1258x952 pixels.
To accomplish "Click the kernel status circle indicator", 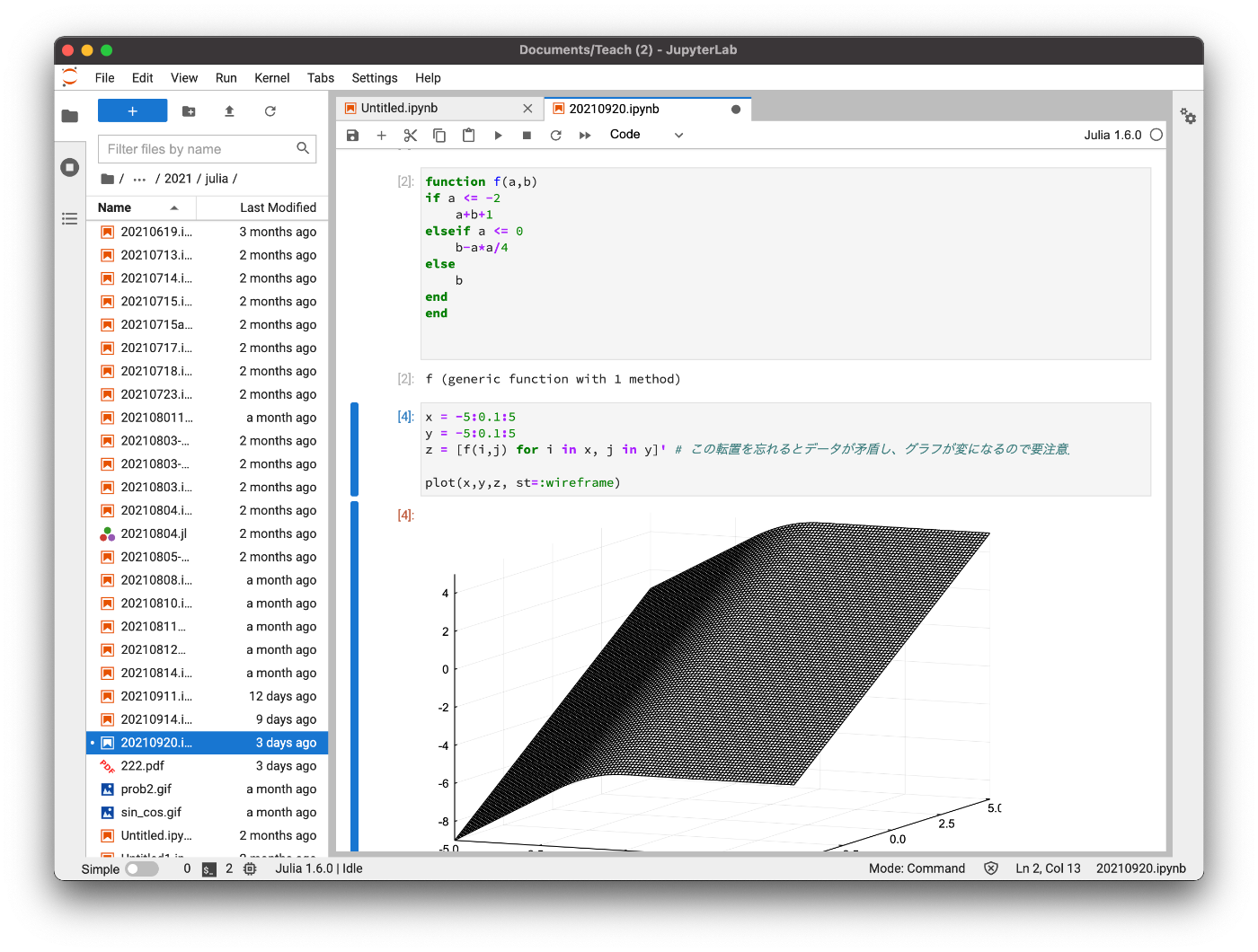I will [1156, 135].
